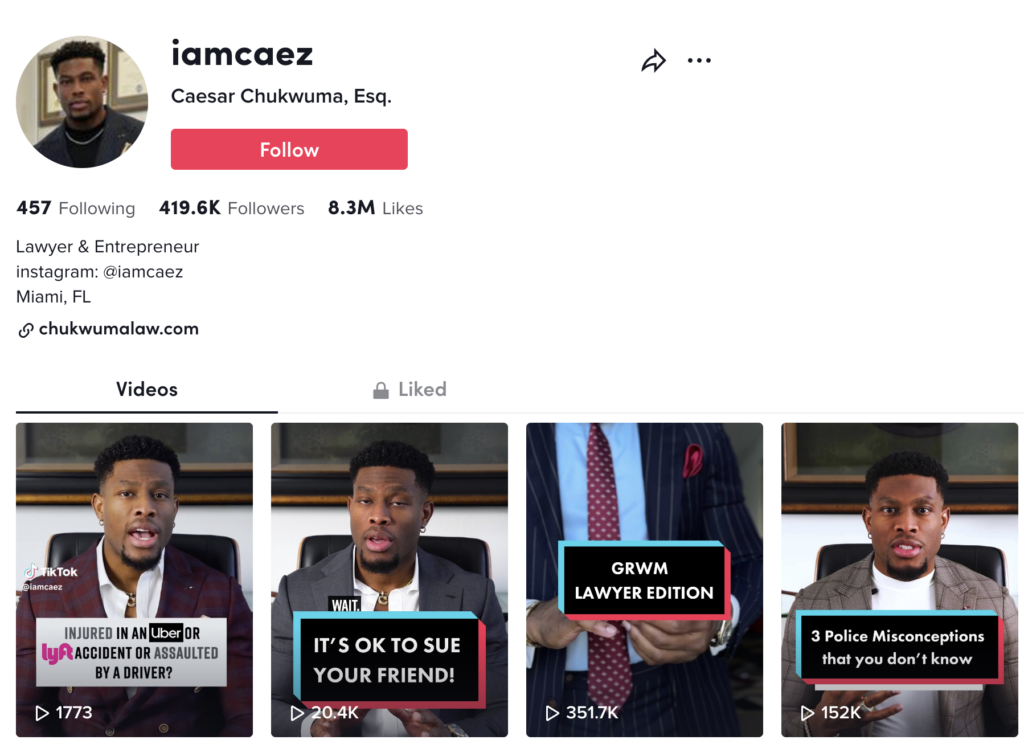1024x744 pixels.
Task: Click the round profile avatar picture
Action: click(82, 102)
